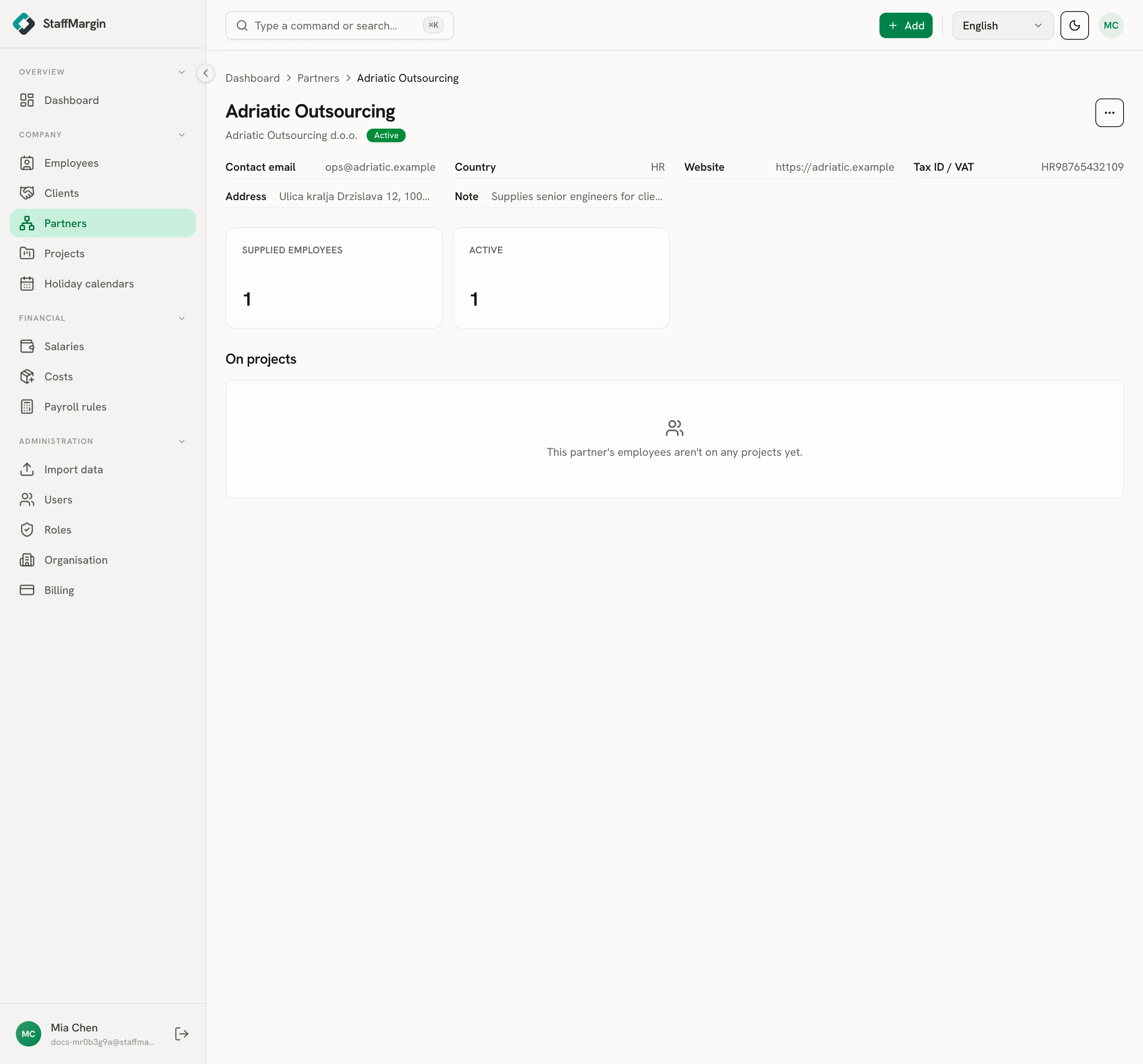Collapse the Administration section
The image size is (1143, 1064).
pos(182,441)
